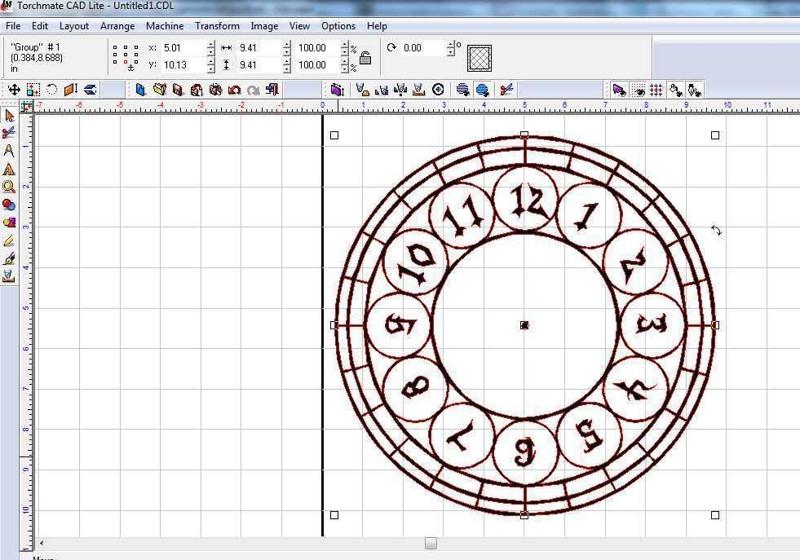This screenshot has width=800, height=560.
Task: Activate the magnifying glass zoom tool
Action: [9, 187]
